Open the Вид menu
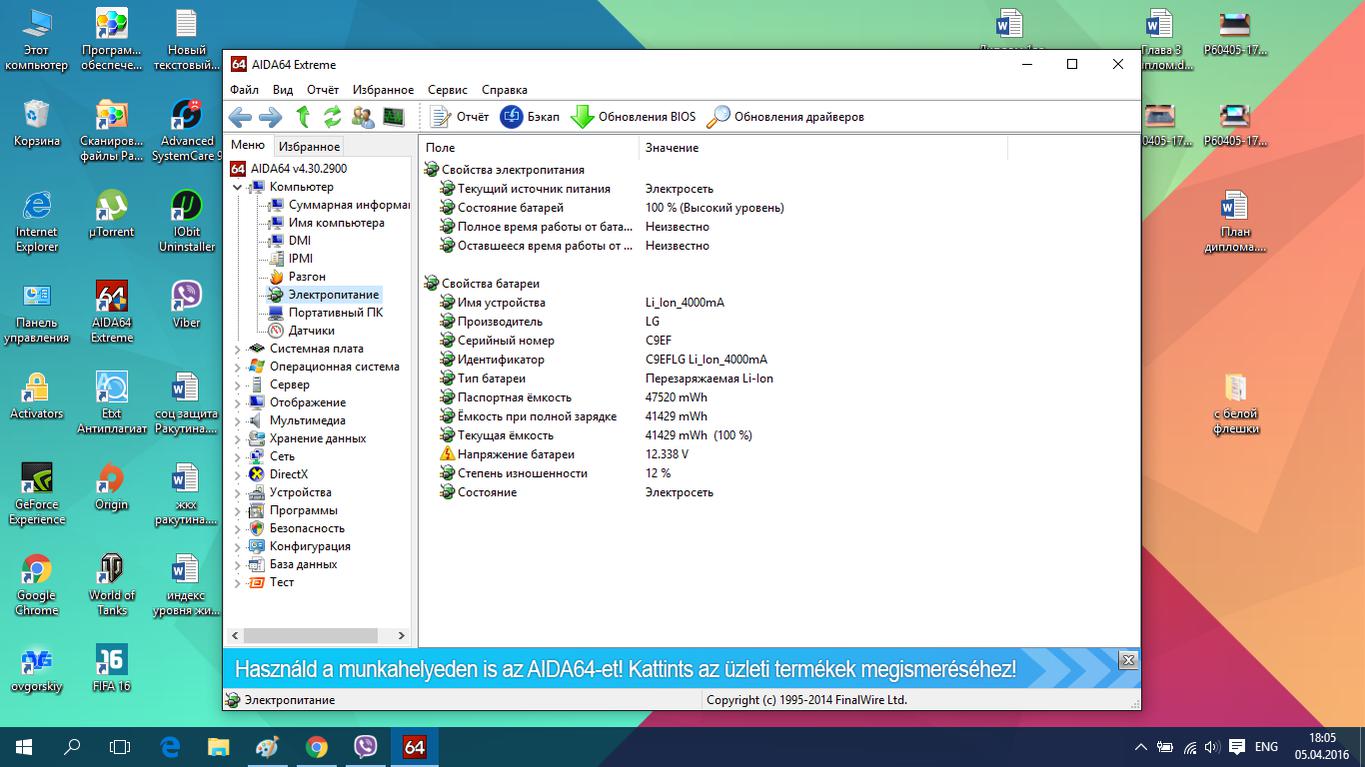Image resolution: width=1365 pixels, height=767 pixels. coord(283,90)
